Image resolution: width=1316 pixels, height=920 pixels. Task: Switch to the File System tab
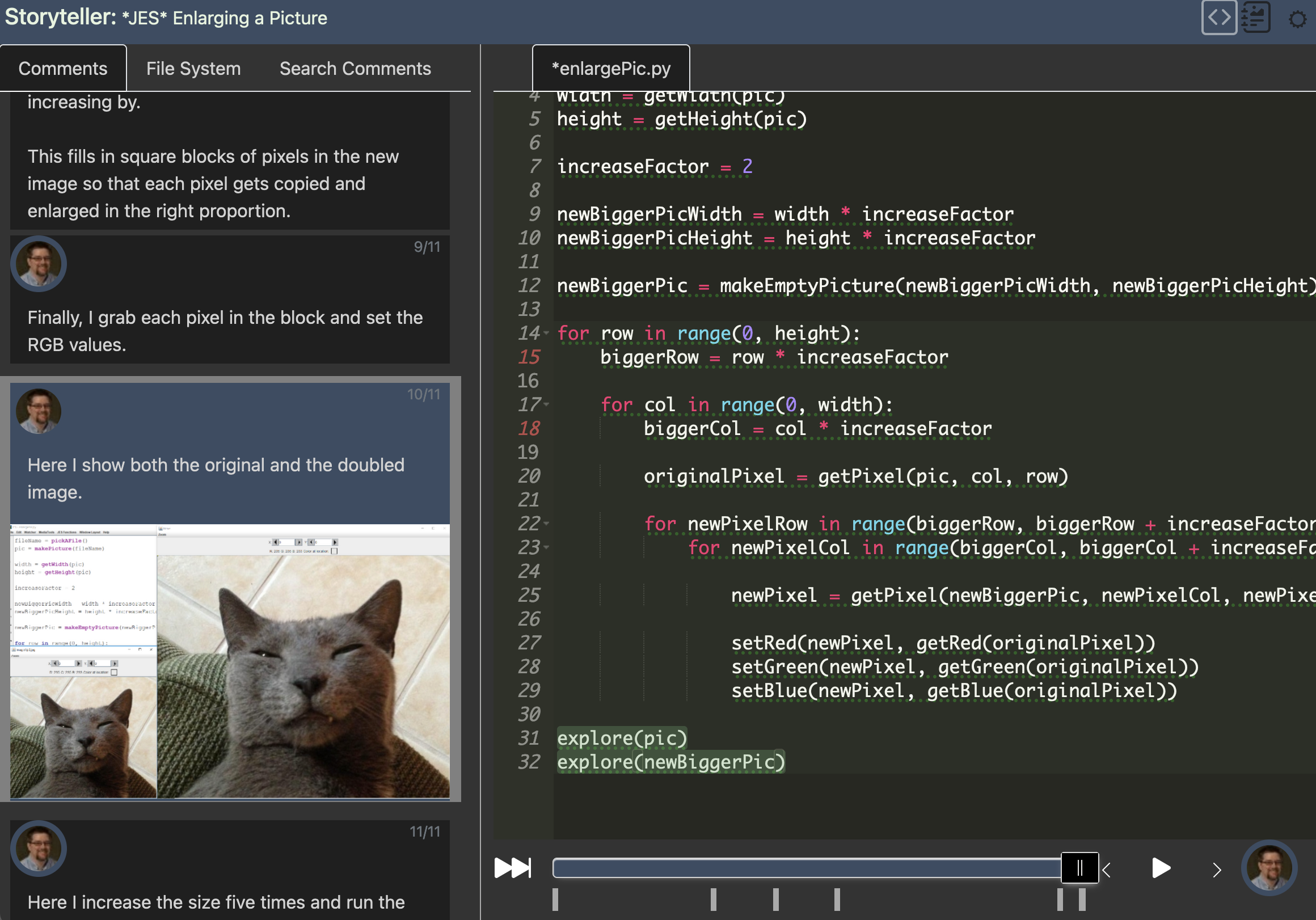[x=193, y=68]
